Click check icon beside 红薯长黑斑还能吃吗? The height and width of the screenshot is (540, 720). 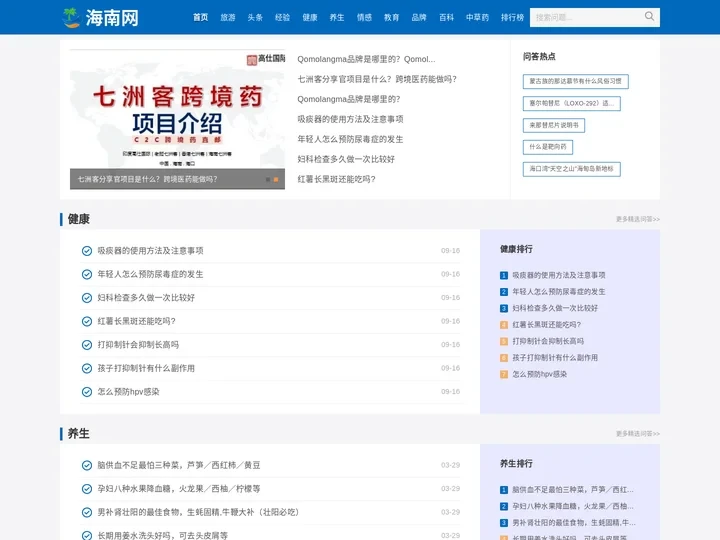tap(87, 321)
